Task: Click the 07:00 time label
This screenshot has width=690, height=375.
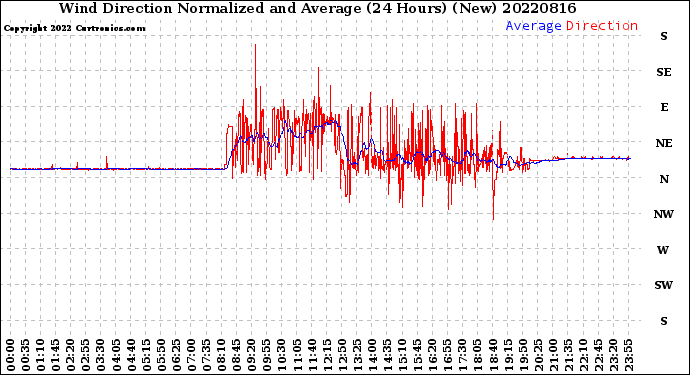Action: (191, 355)
